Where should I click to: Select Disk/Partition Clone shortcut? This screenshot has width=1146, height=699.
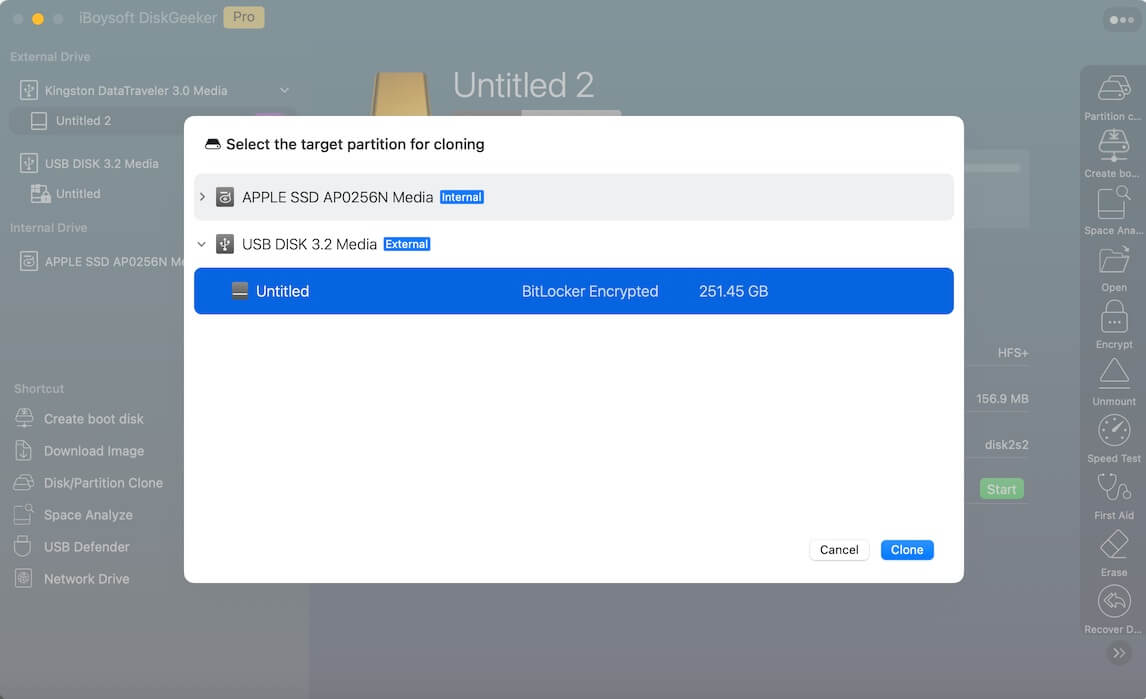click(x=102, y=483)
